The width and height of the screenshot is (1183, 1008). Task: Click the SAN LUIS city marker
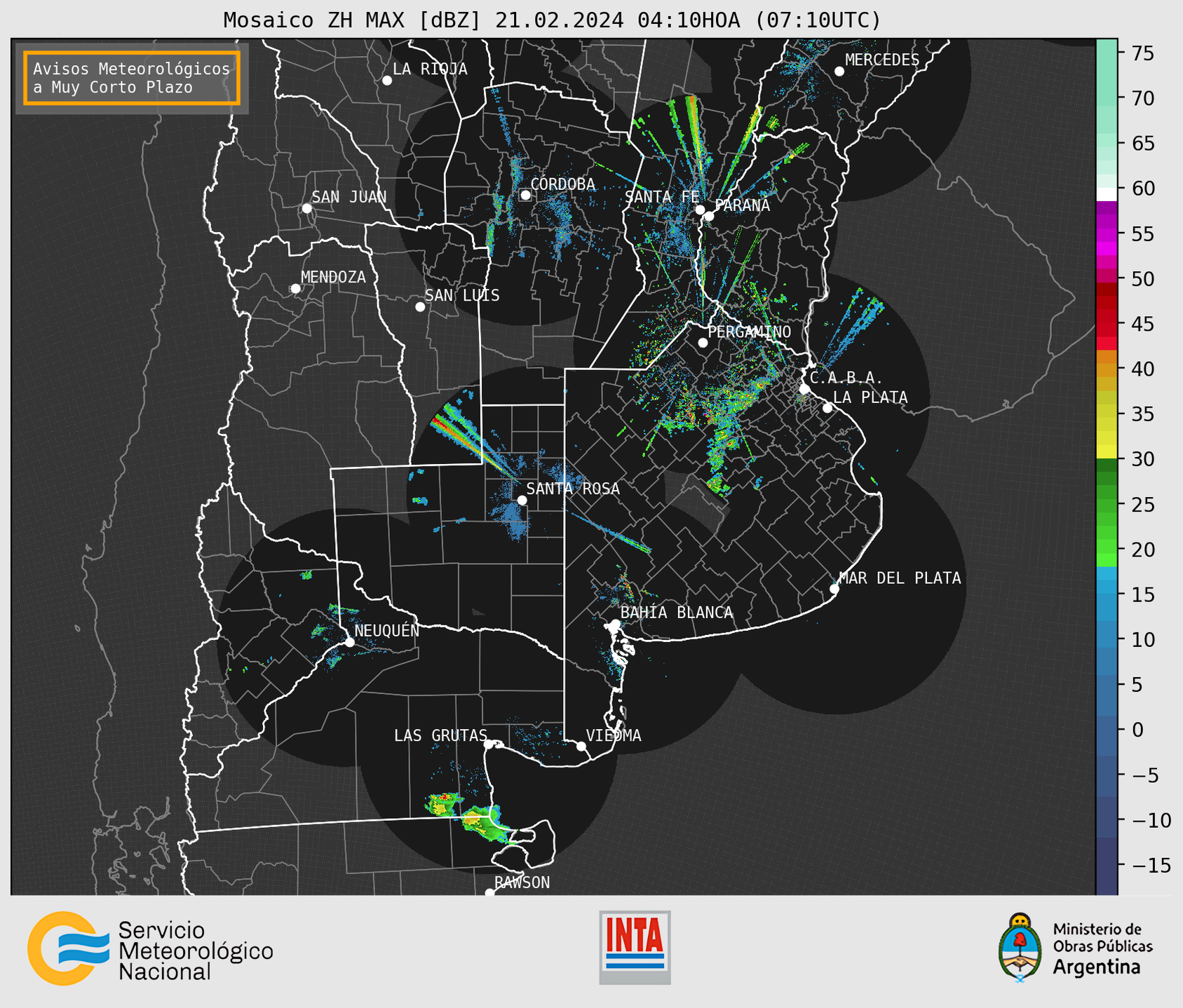click(x=420, y=307)
